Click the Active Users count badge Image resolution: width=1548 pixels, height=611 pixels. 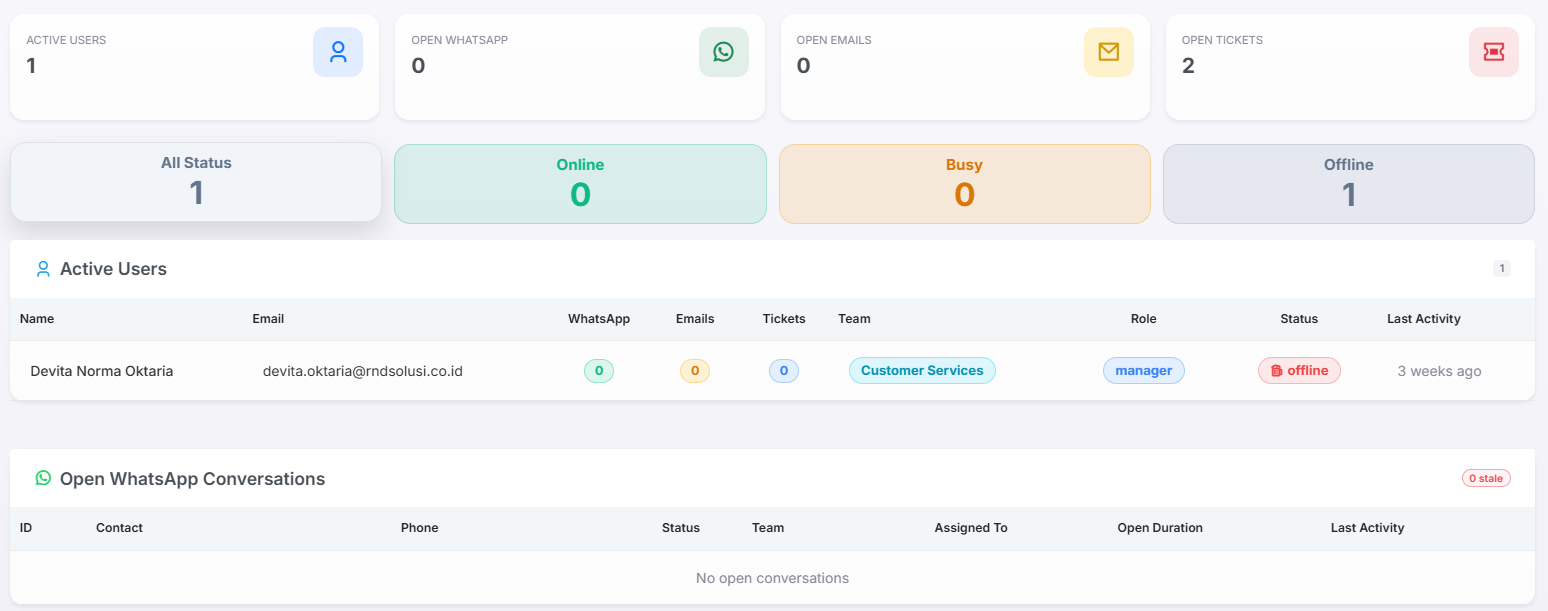[x=1501, y=268]
